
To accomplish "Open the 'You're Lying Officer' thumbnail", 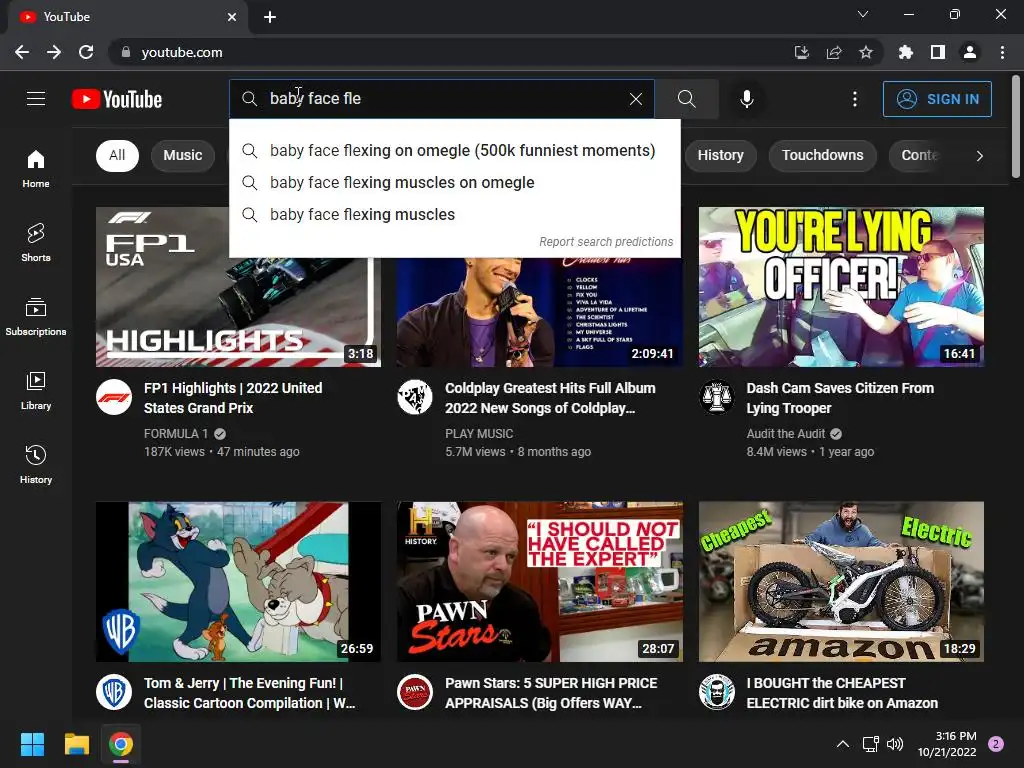I will pos(841,287).
